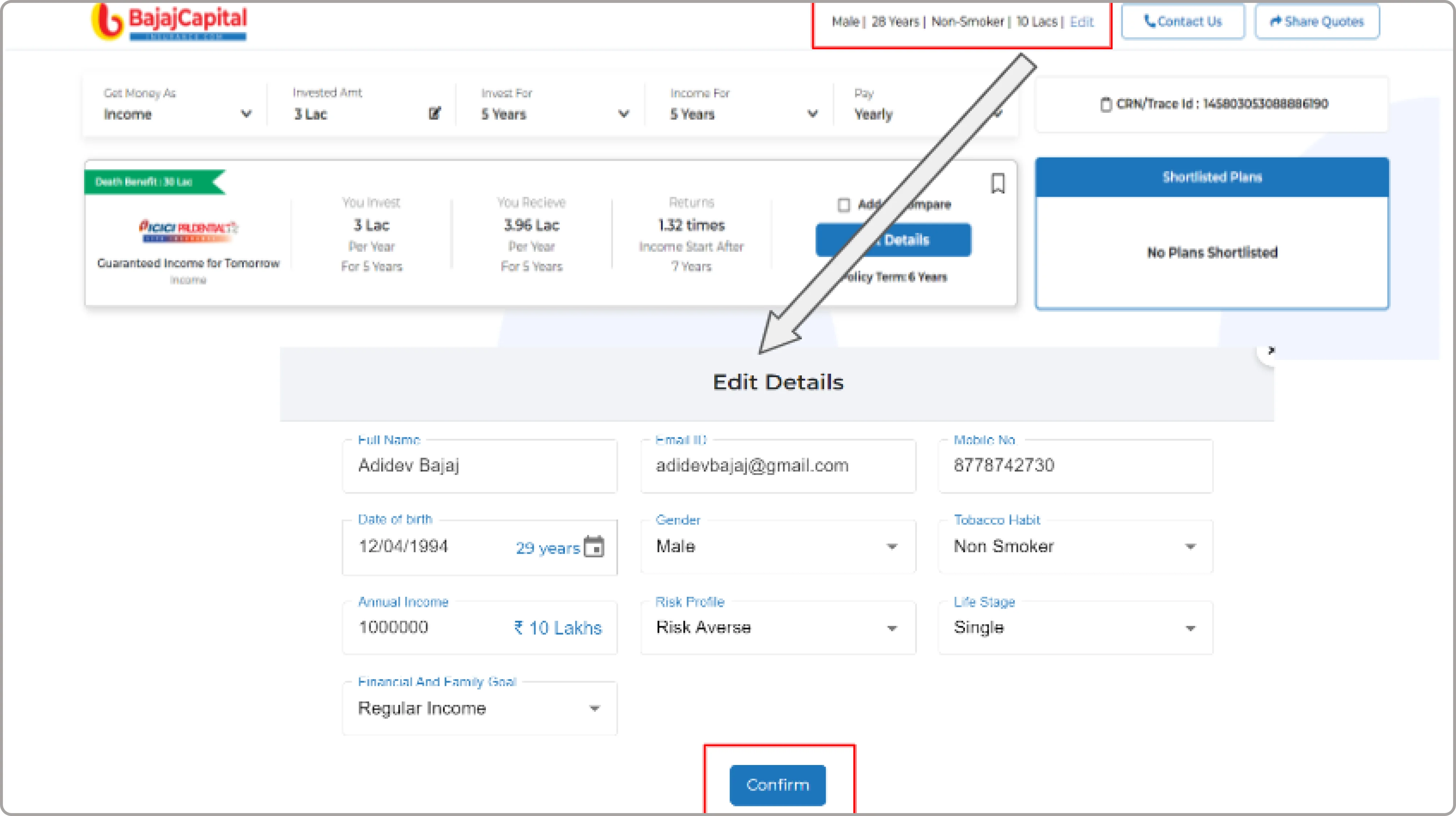
Task: Expand the Tobacco Habit dropdown
Action: (1076, 547)
